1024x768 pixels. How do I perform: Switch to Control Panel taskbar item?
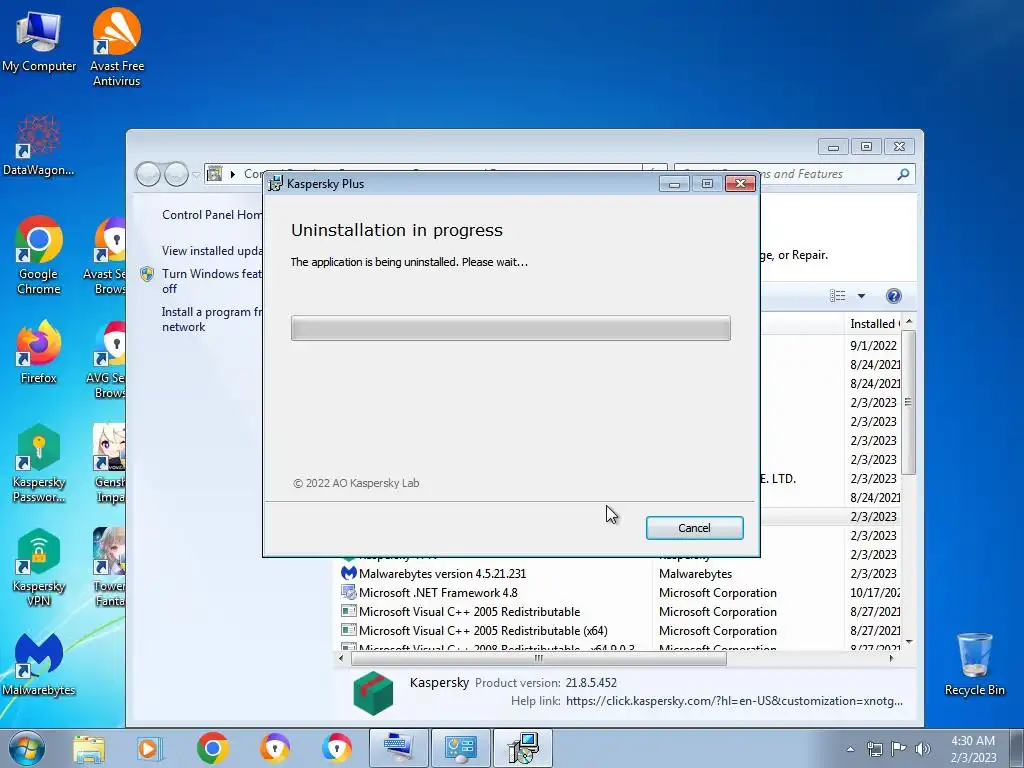460,748
